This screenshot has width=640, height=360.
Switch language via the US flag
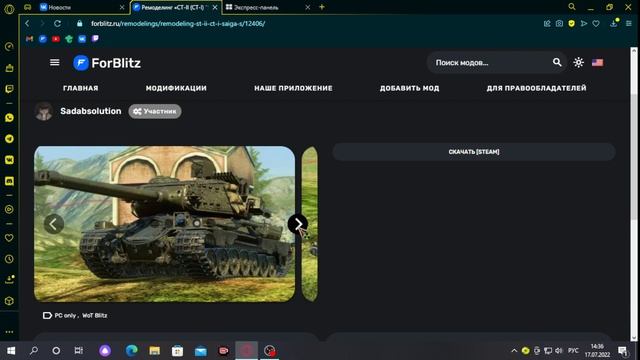(x=598, y=62)
